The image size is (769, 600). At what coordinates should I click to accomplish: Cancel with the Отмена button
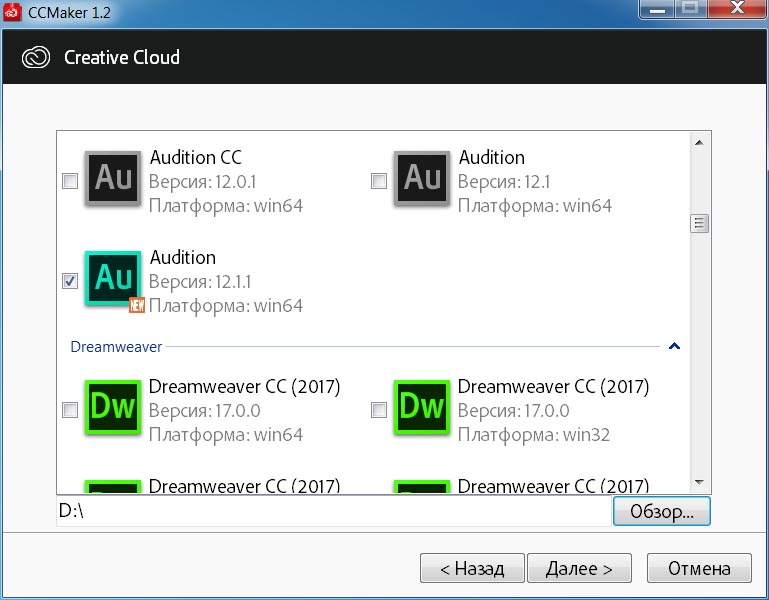pyautogui.click(x=699, y=568)
